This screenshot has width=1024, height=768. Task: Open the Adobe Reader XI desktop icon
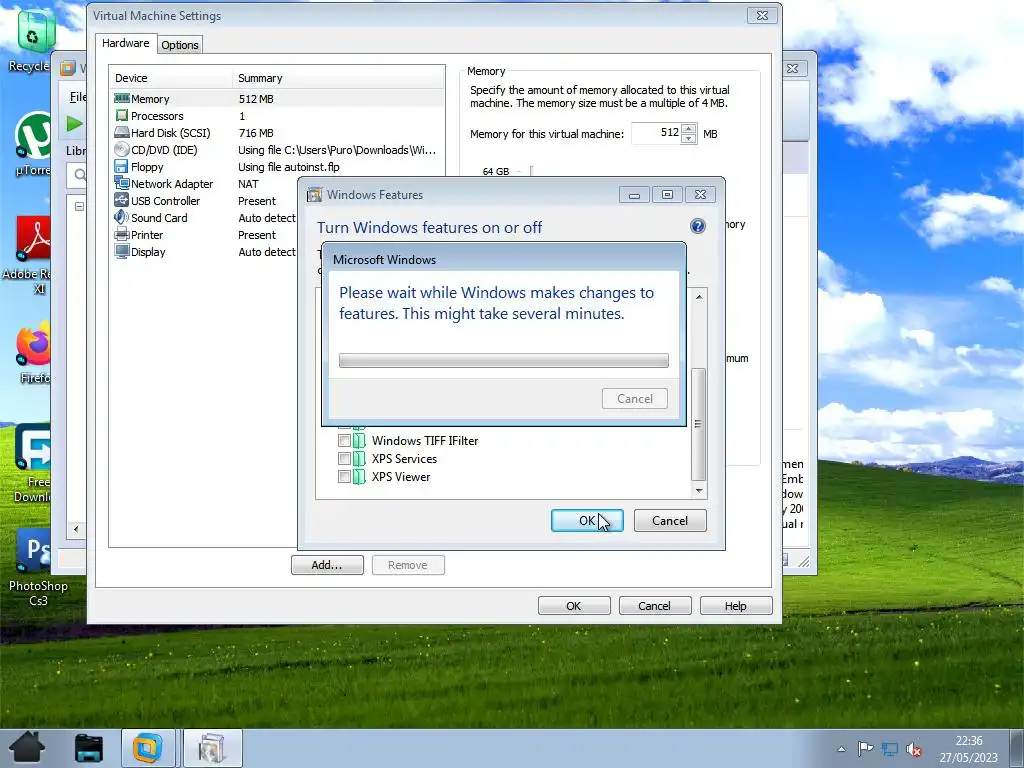pos(29,255)
